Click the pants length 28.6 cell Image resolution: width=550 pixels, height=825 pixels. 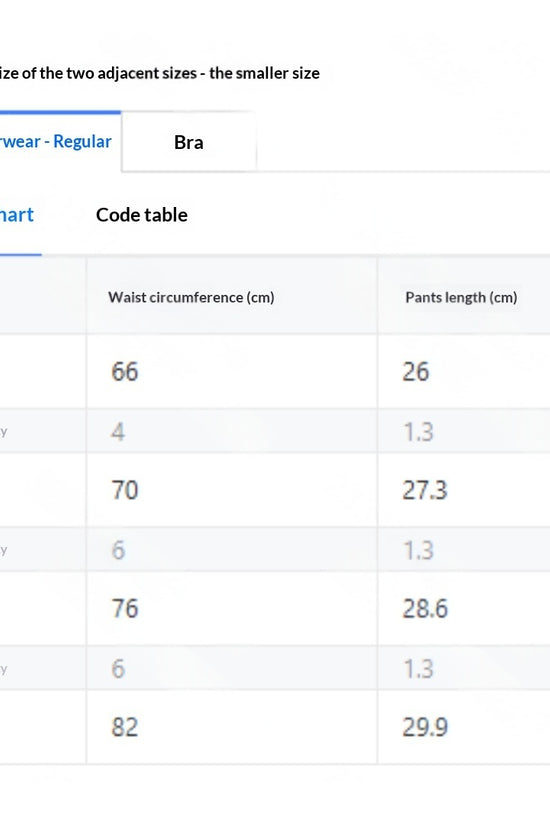point(464,608)
